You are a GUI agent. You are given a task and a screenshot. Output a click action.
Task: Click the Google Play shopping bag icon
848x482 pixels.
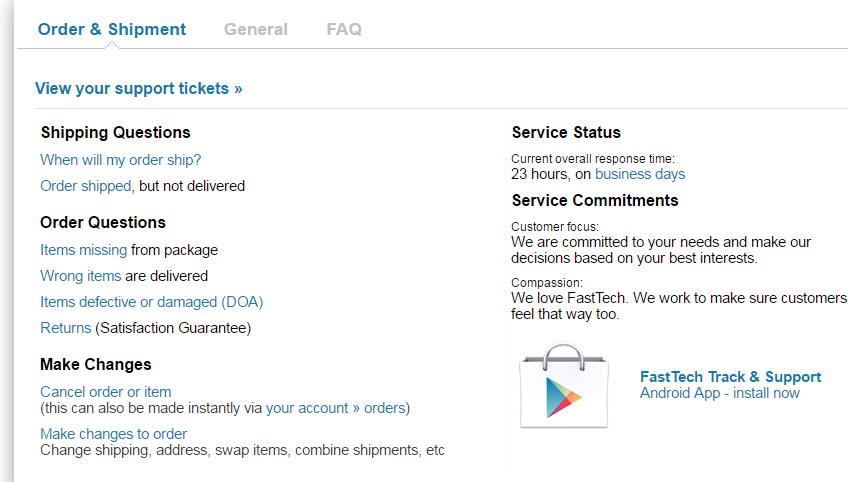pos(564,385)
